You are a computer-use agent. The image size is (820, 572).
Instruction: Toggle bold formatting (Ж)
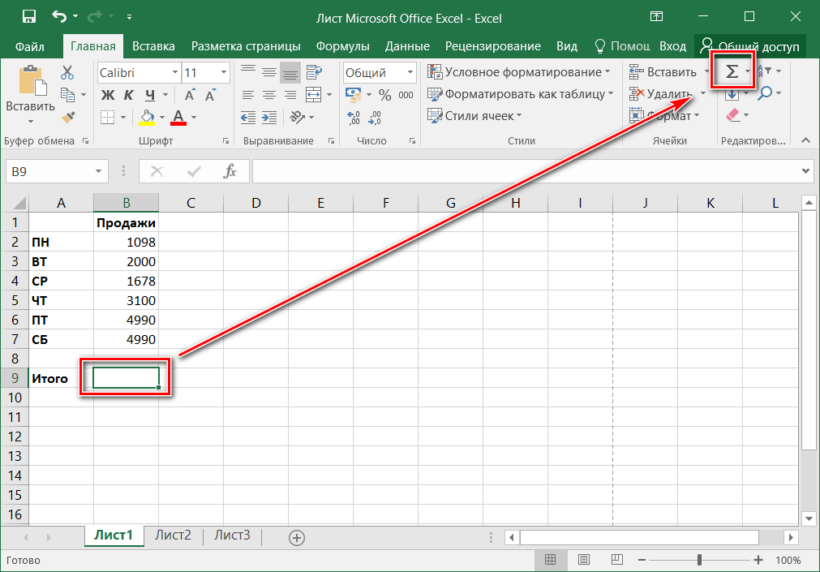(107, 95)
